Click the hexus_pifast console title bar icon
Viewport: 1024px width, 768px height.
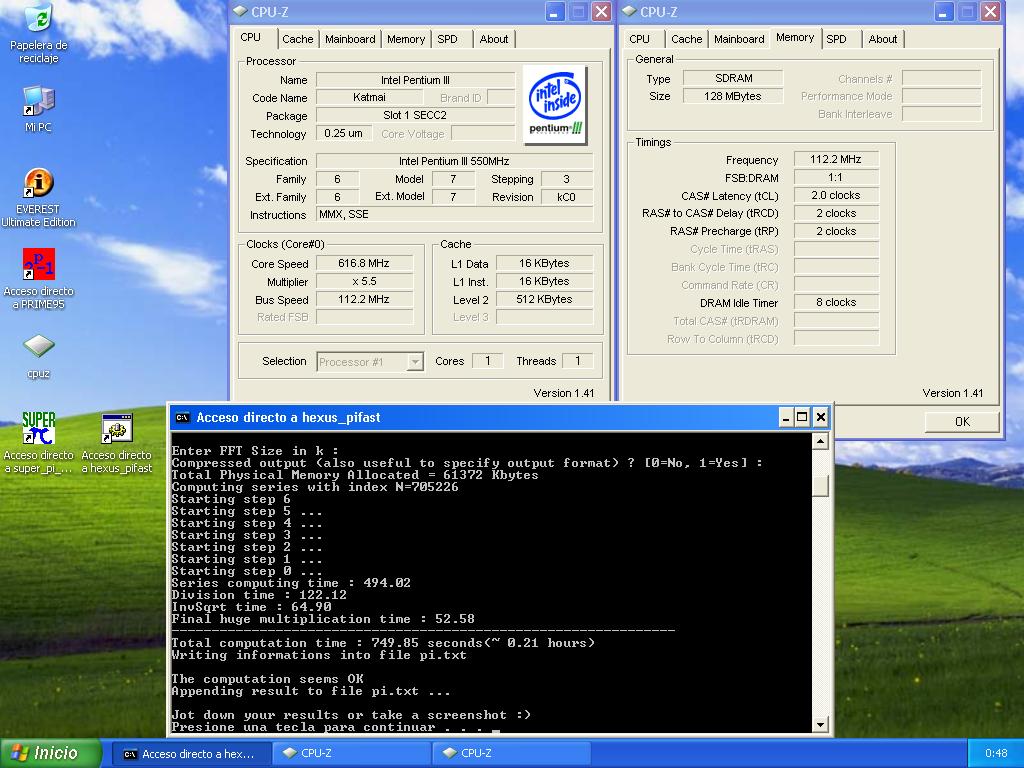point(183,417)
